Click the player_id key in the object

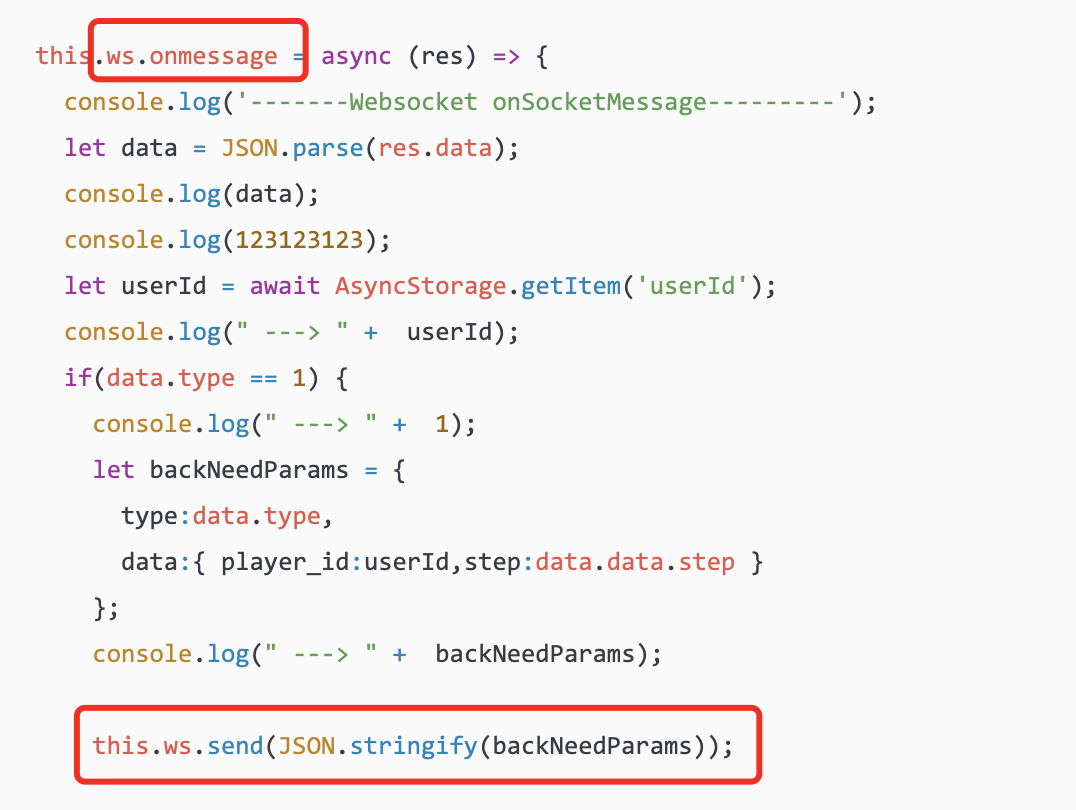coord(285,562)
